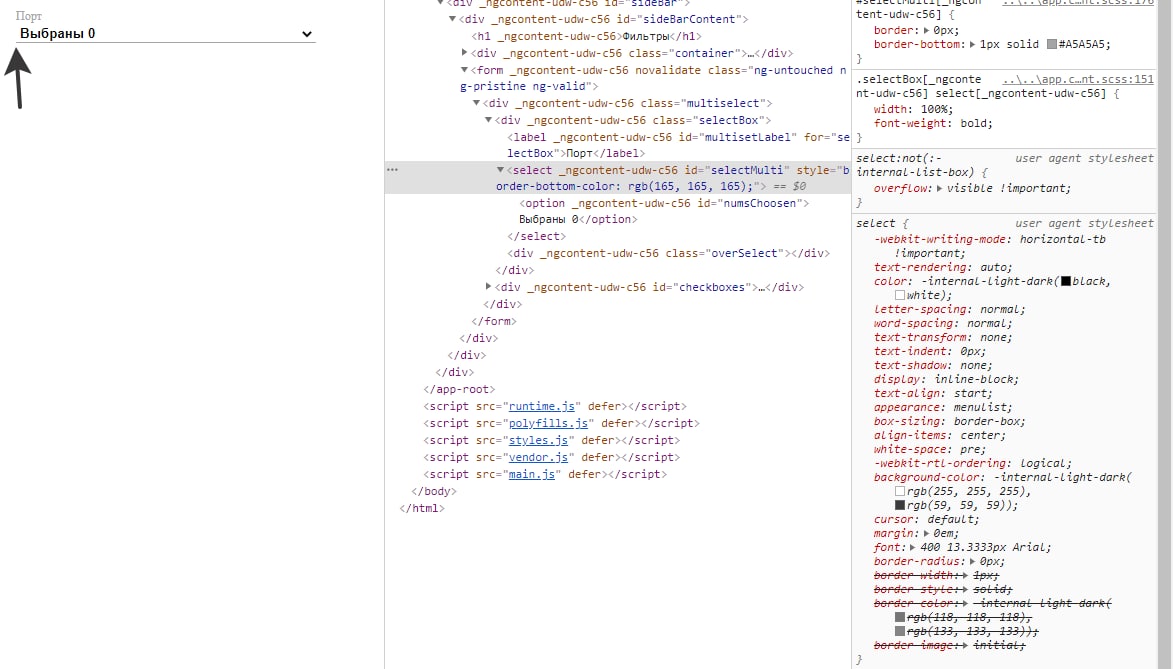This screenshot has width=1173, height=669.
Task: Select the closing html tag row
Action: (422, 509)
